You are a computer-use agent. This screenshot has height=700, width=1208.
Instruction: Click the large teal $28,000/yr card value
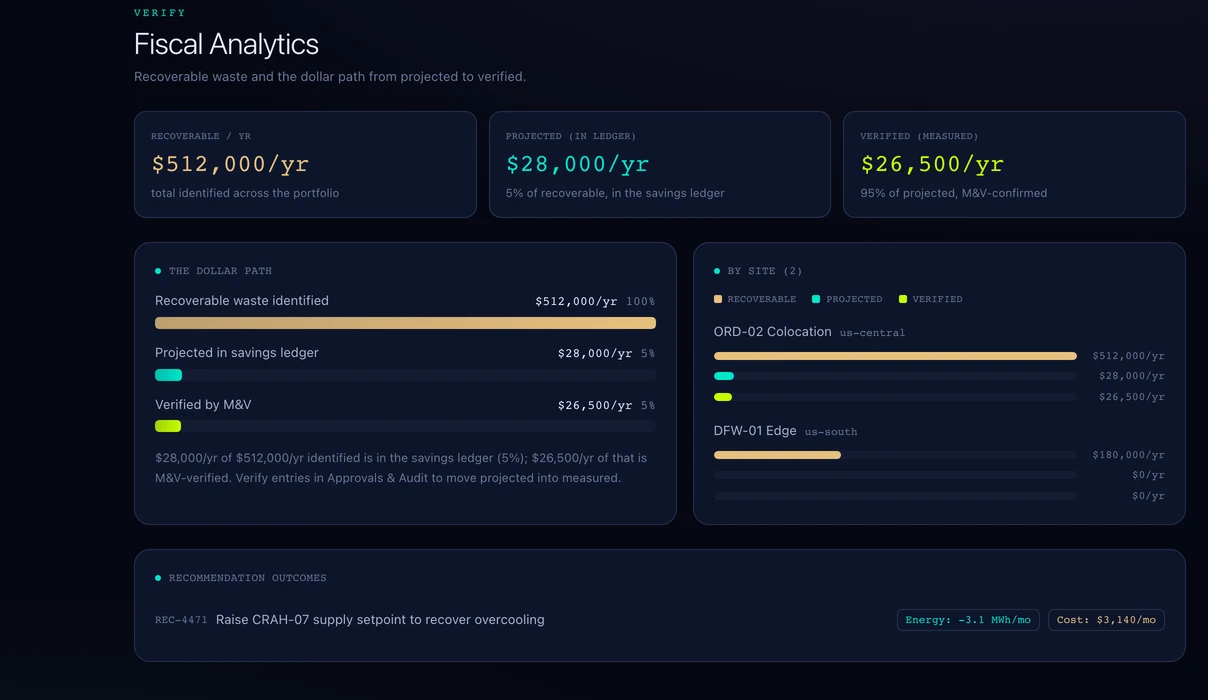pos(578,164)
